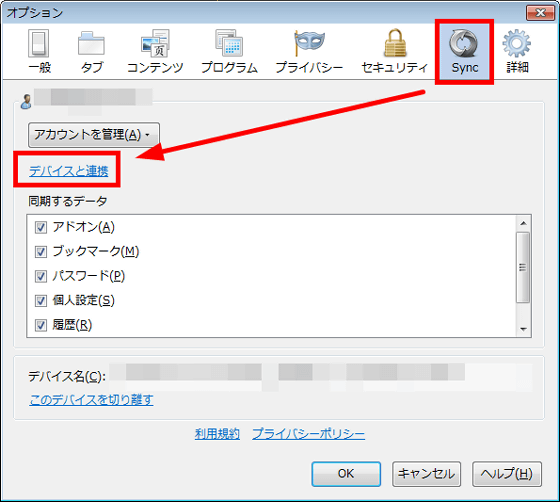Open the 利用規約 link
The image size is (560, 502).
tap(217, 434)
